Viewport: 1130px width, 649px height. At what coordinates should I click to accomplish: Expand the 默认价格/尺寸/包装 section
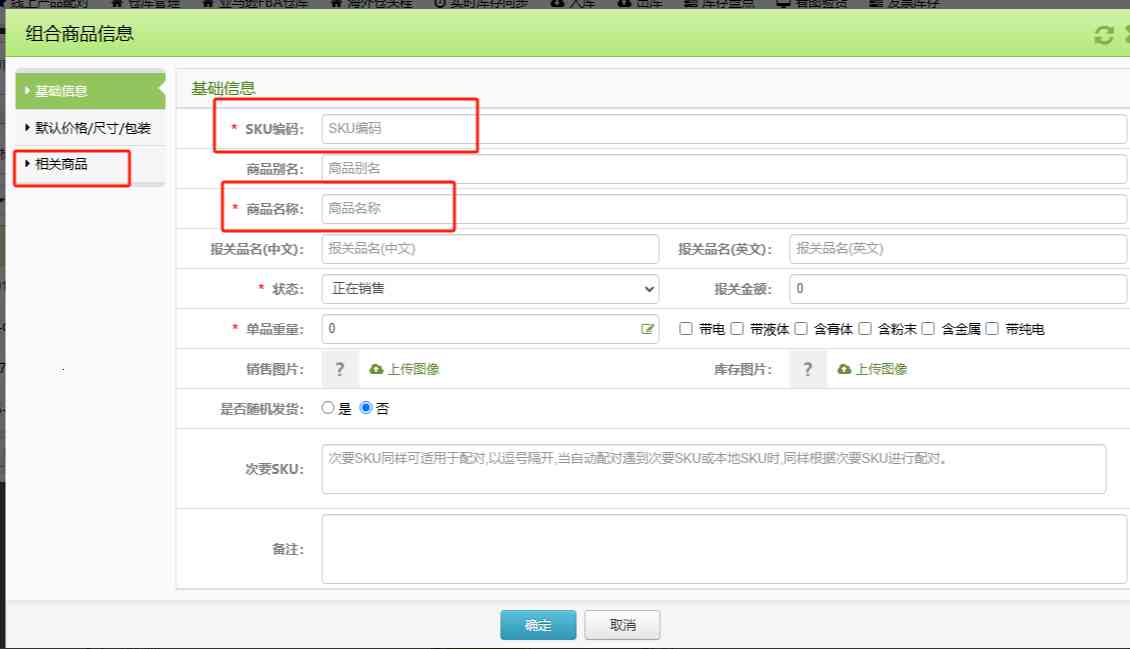(x=87, y=128)
